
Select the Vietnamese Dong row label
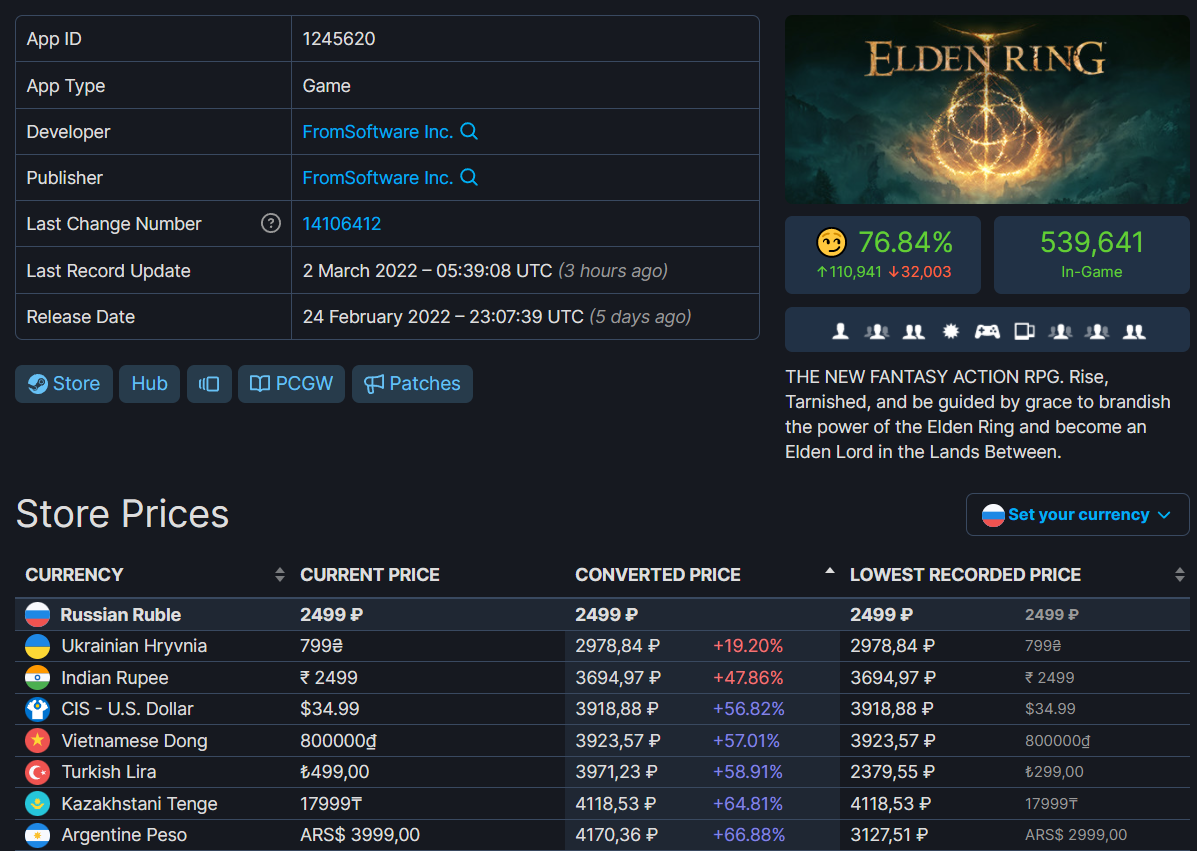(134, 740)
